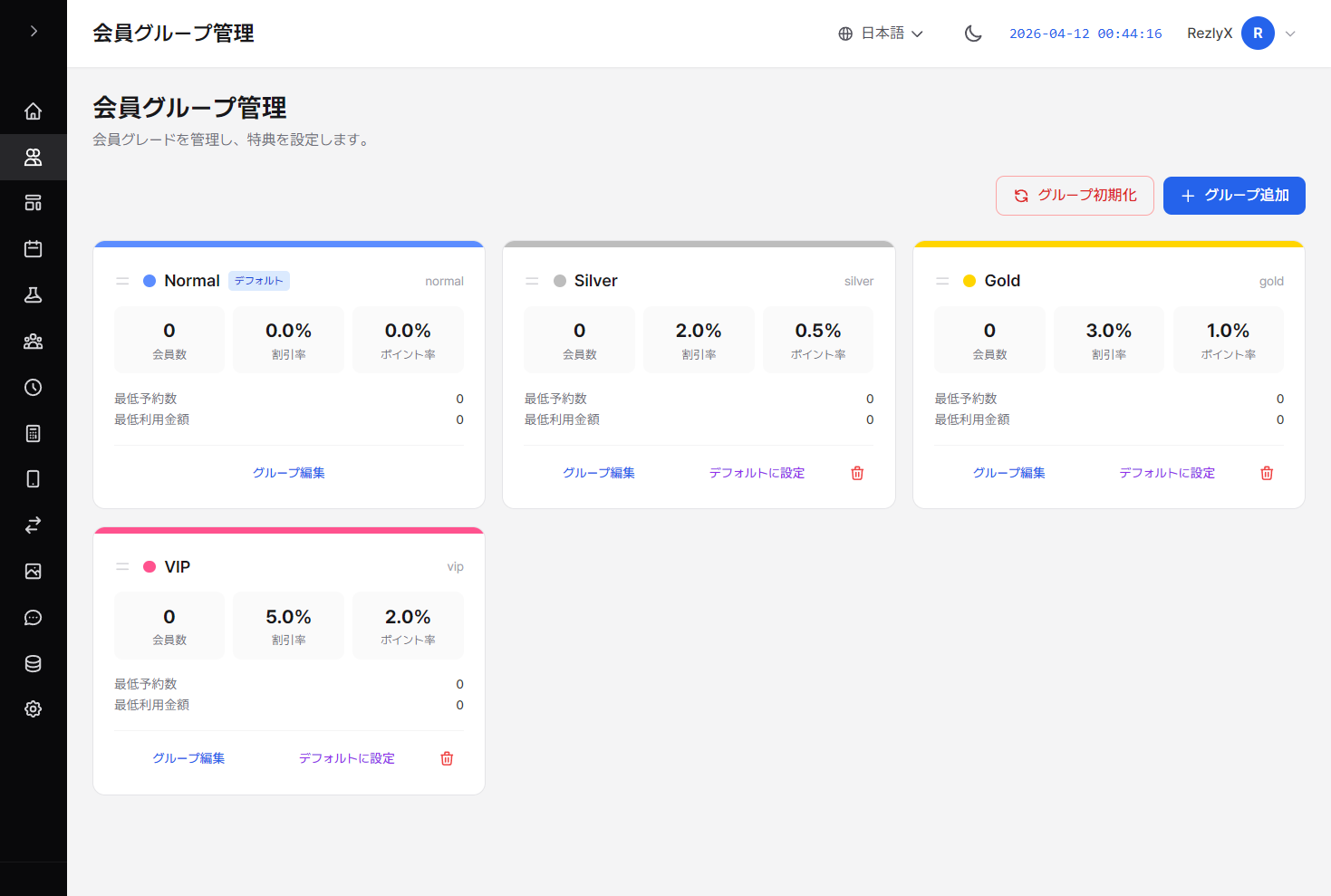Click the globe icon beside 日本語
1331x896 pixels.
pyautogui.click(x=845, y=34)
